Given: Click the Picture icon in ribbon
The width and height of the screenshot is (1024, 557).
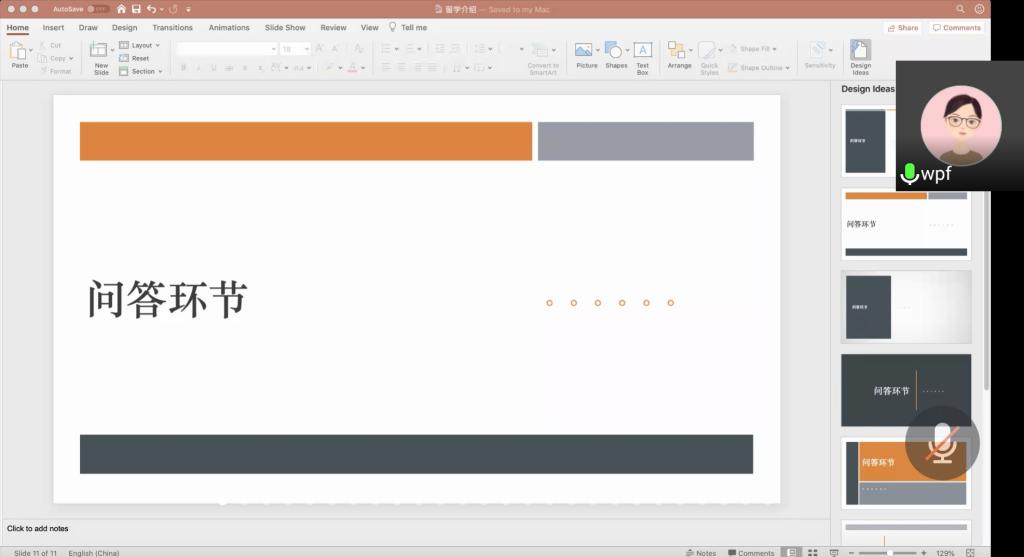Looking at the screenshot, I should click(x=585, y=52).
